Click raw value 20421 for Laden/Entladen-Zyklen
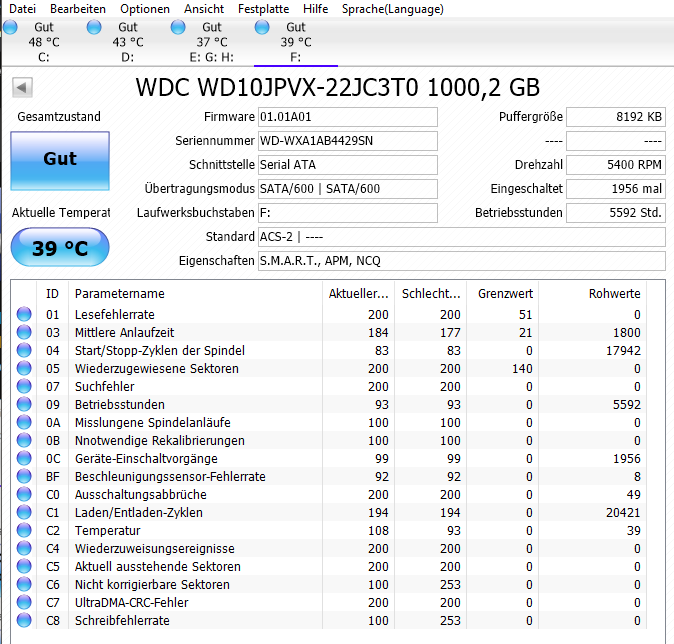Image resolution: width=674 pixels, height=644 pixels. [623, 513]
